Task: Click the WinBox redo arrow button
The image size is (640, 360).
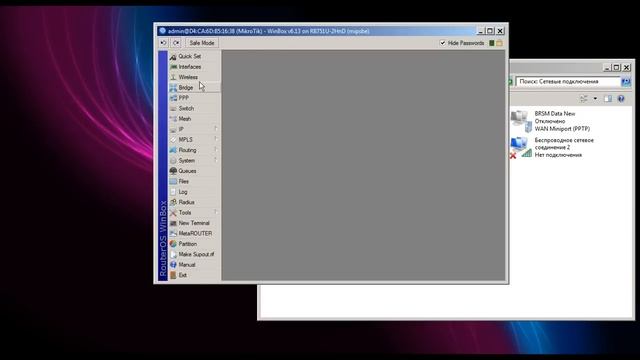Action: [x=176, y=43]
